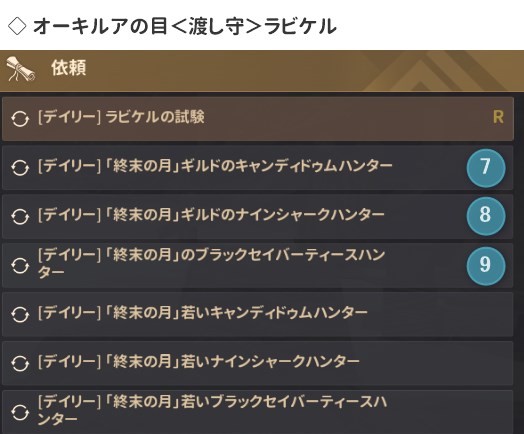The image size is (524, 434).
Task: Click the repeat icon for のブラックセイバーティースハンター
Action: coord(20,266)
